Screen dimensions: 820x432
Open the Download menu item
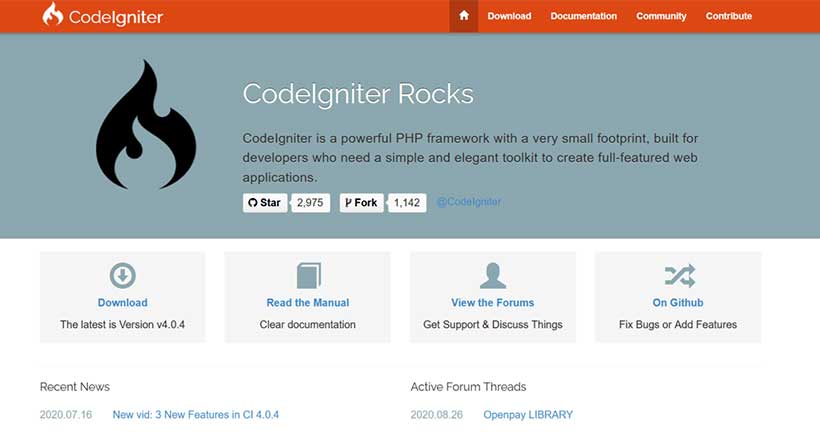[x=509, y=16]
